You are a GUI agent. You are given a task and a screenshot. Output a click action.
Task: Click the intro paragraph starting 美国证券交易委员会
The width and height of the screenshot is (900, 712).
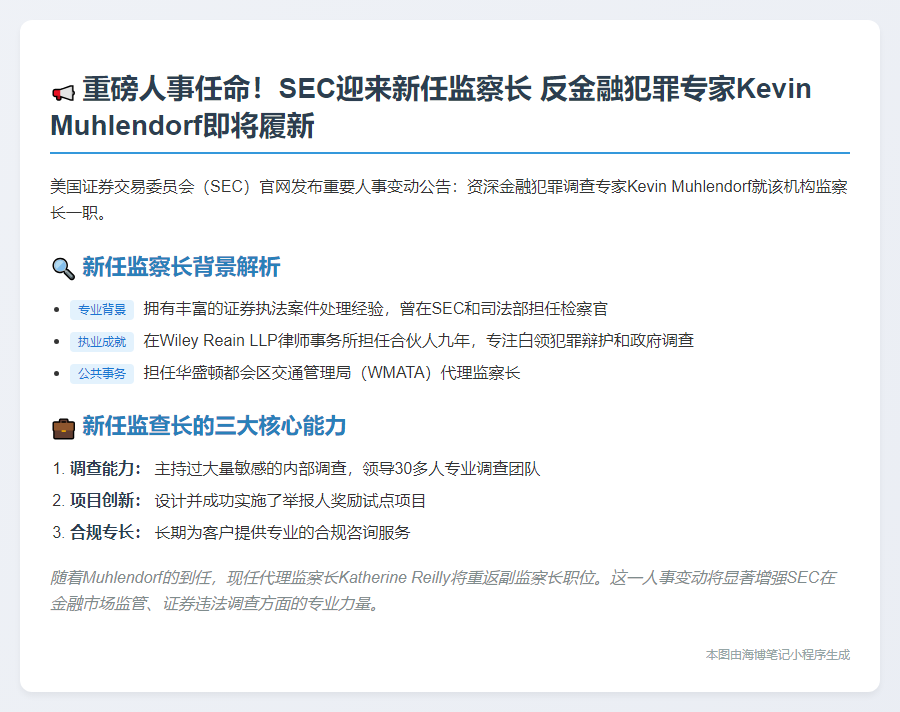coord(449,200)
